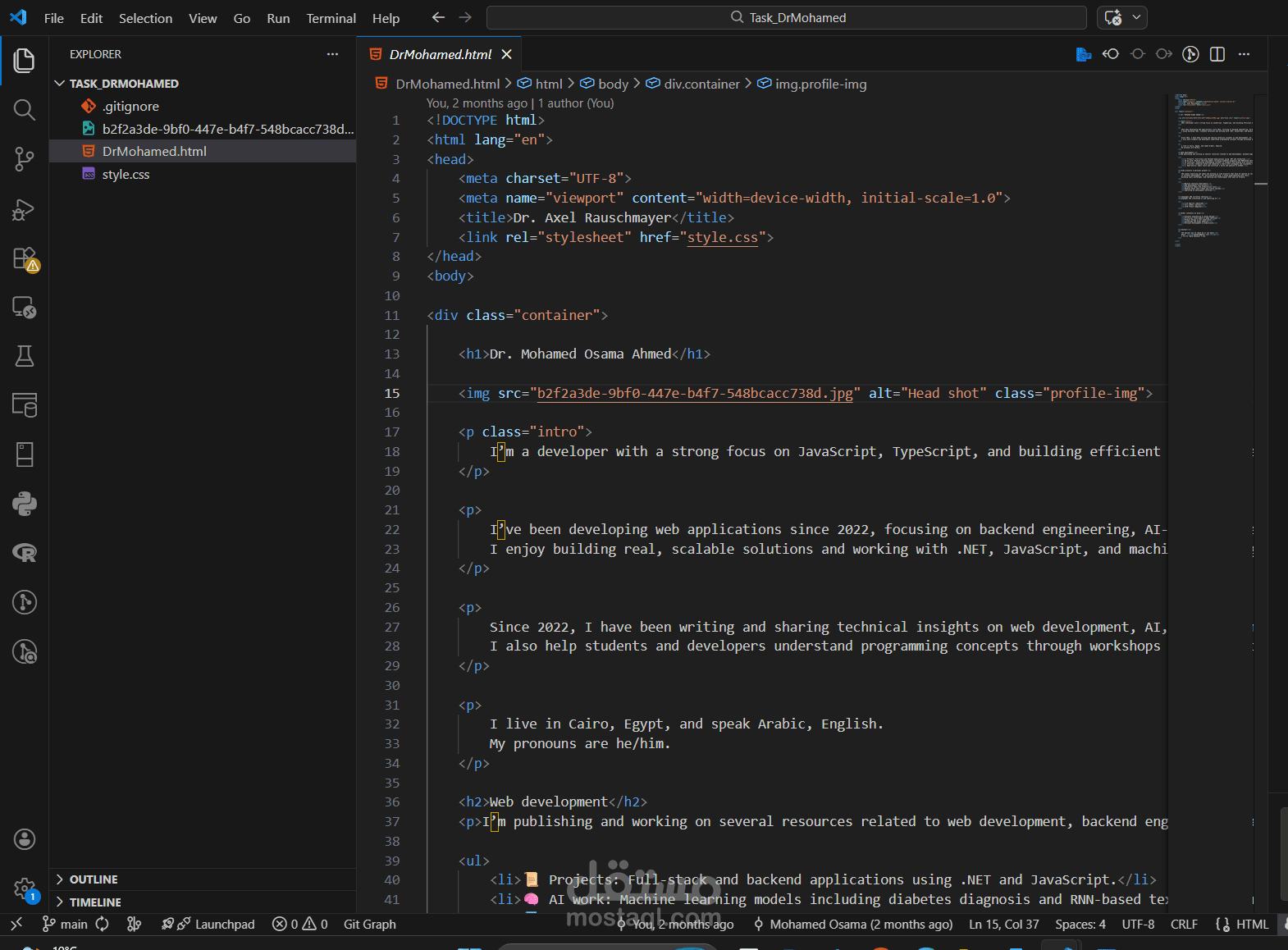This screenshot has width=1288, height=950.
Task: Open the View menu
Action: point(203,18)
